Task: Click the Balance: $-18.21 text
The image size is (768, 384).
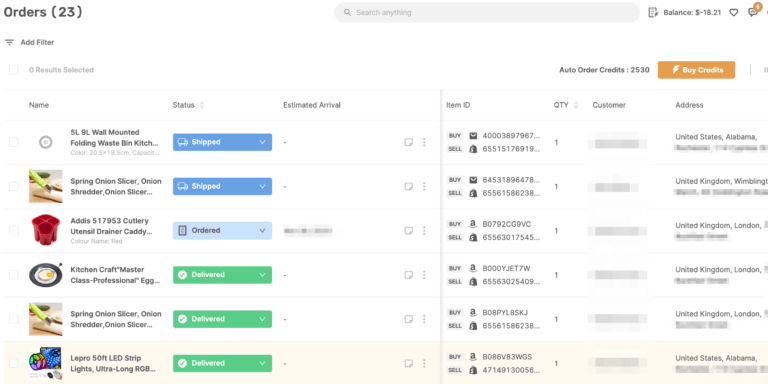Action: (692, 13)
